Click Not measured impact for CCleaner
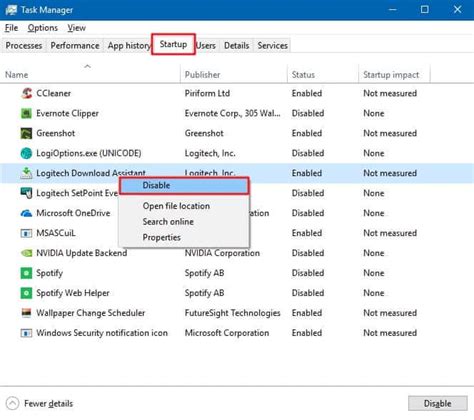 [x=390, y=93]
